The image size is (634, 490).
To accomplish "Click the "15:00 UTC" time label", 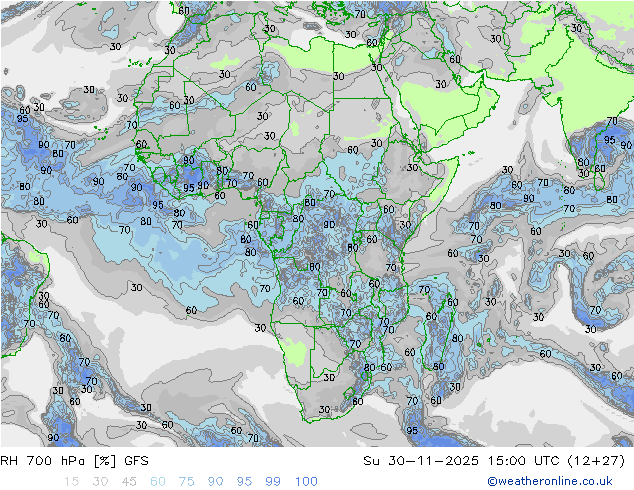I will click(x=524, y=460).
